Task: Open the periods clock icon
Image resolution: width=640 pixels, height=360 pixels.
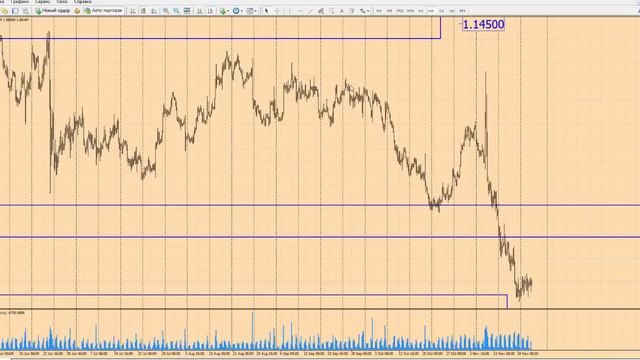Action: 236,11
